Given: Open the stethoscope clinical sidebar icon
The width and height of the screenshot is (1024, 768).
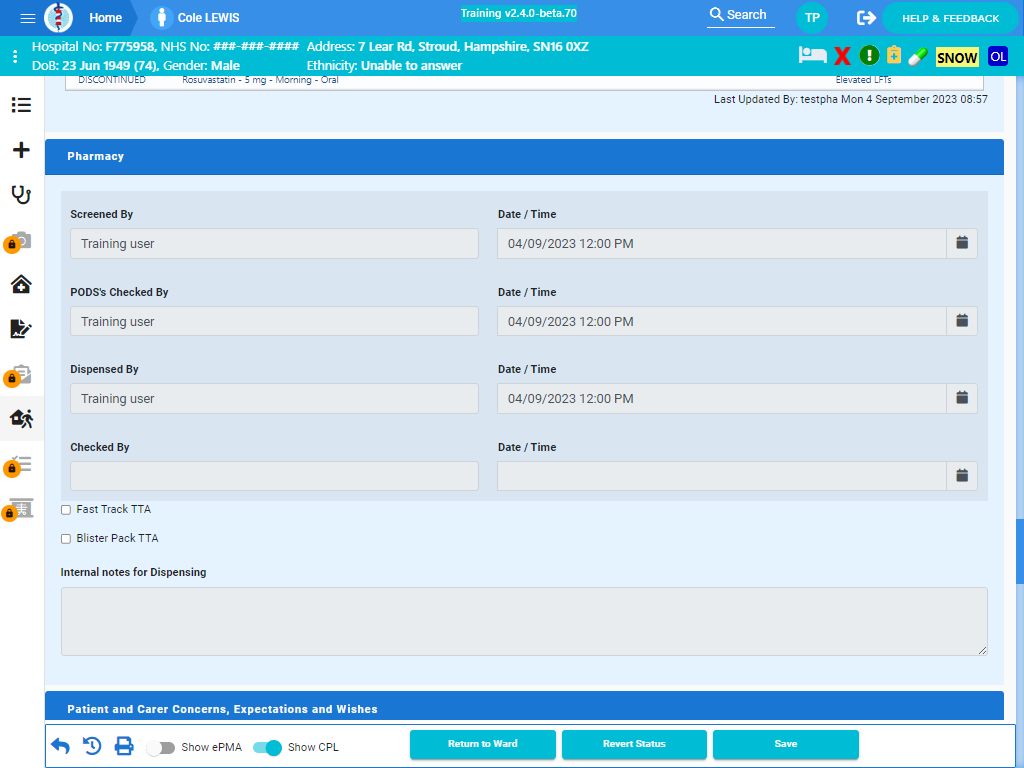Looking at the screenshot, I should (x=22, y=195).
